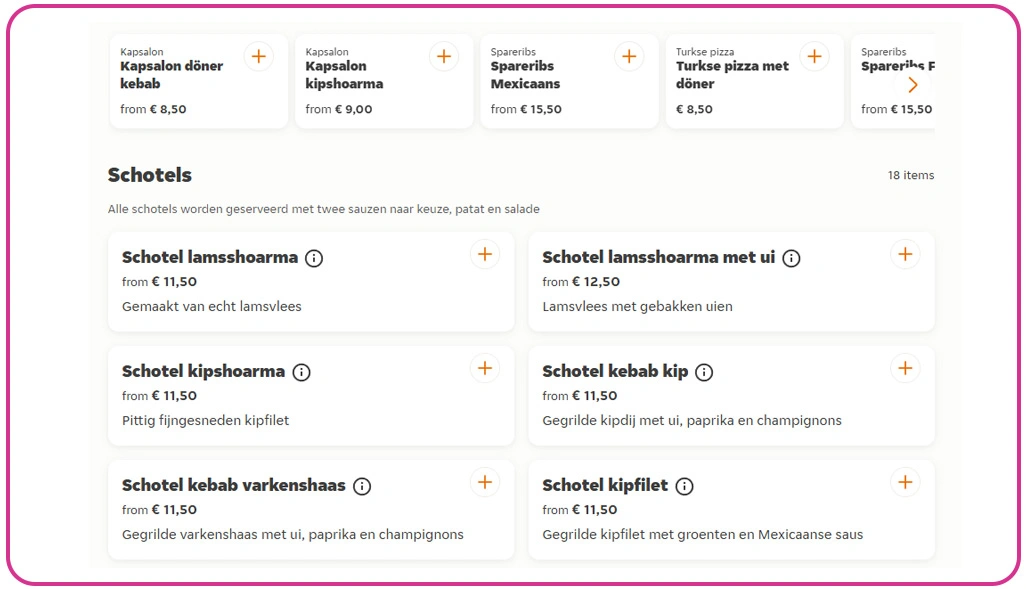1026x589 pixels.
Task: Add Schotel lamsshoarma with the plus icon
Action: pyautogui.click(x=485, y=254)
